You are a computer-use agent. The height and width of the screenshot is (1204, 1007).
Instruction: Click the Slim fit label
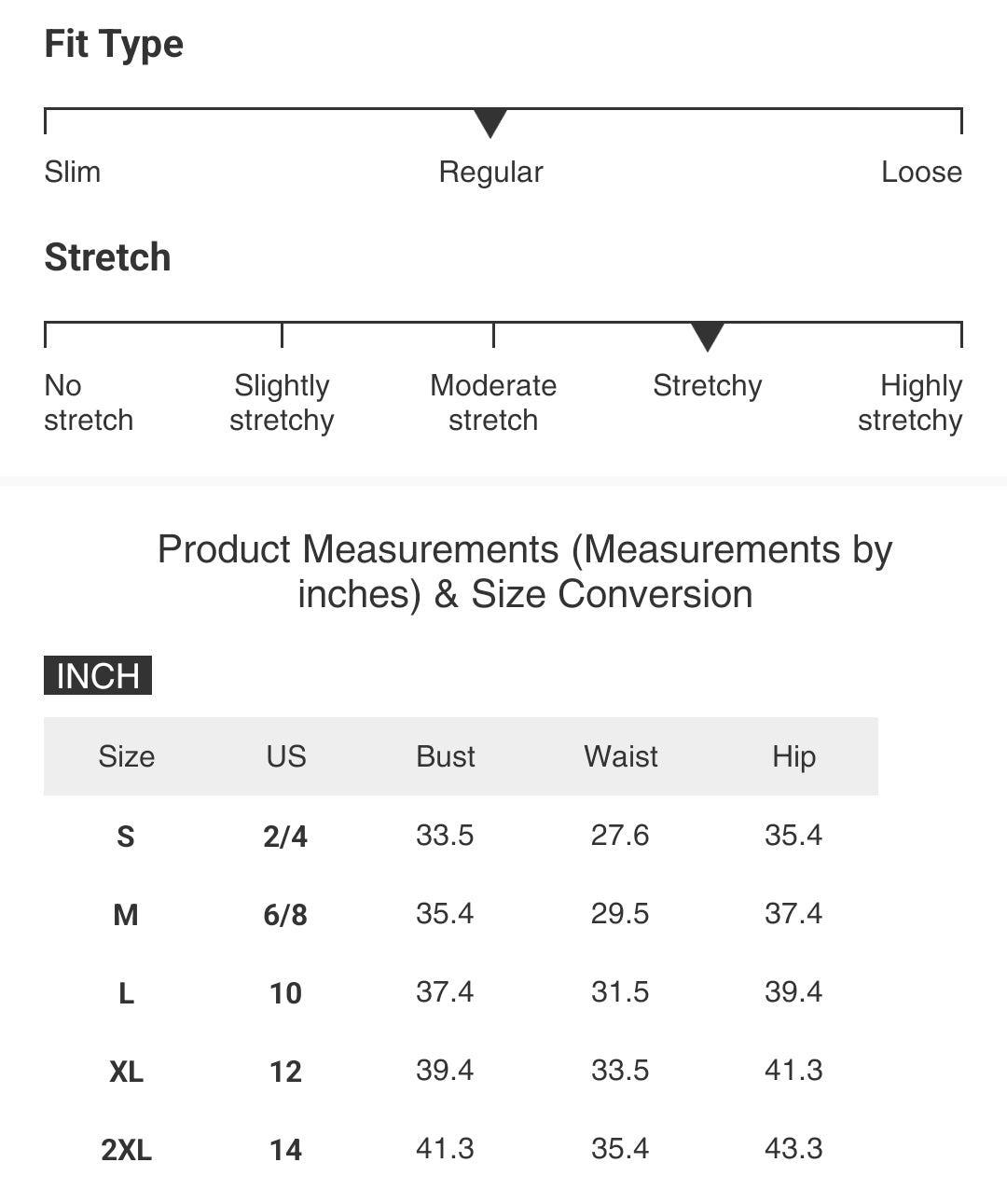click(73, 172)
